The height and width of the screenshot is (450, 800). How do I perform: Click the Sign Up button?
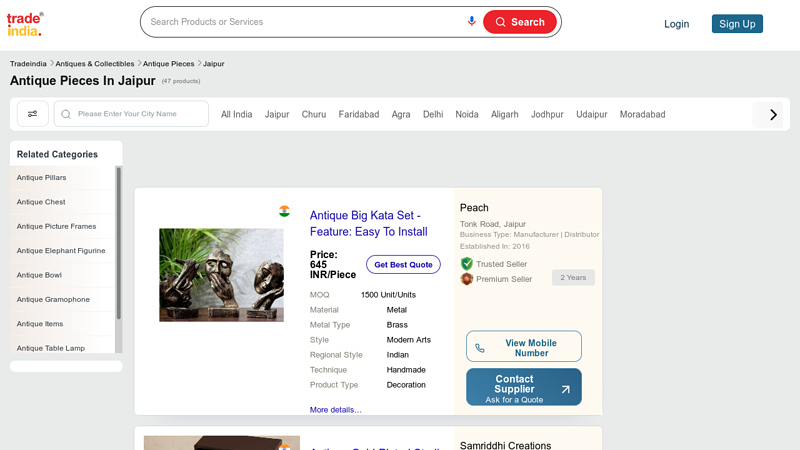[x=737, y=24]
